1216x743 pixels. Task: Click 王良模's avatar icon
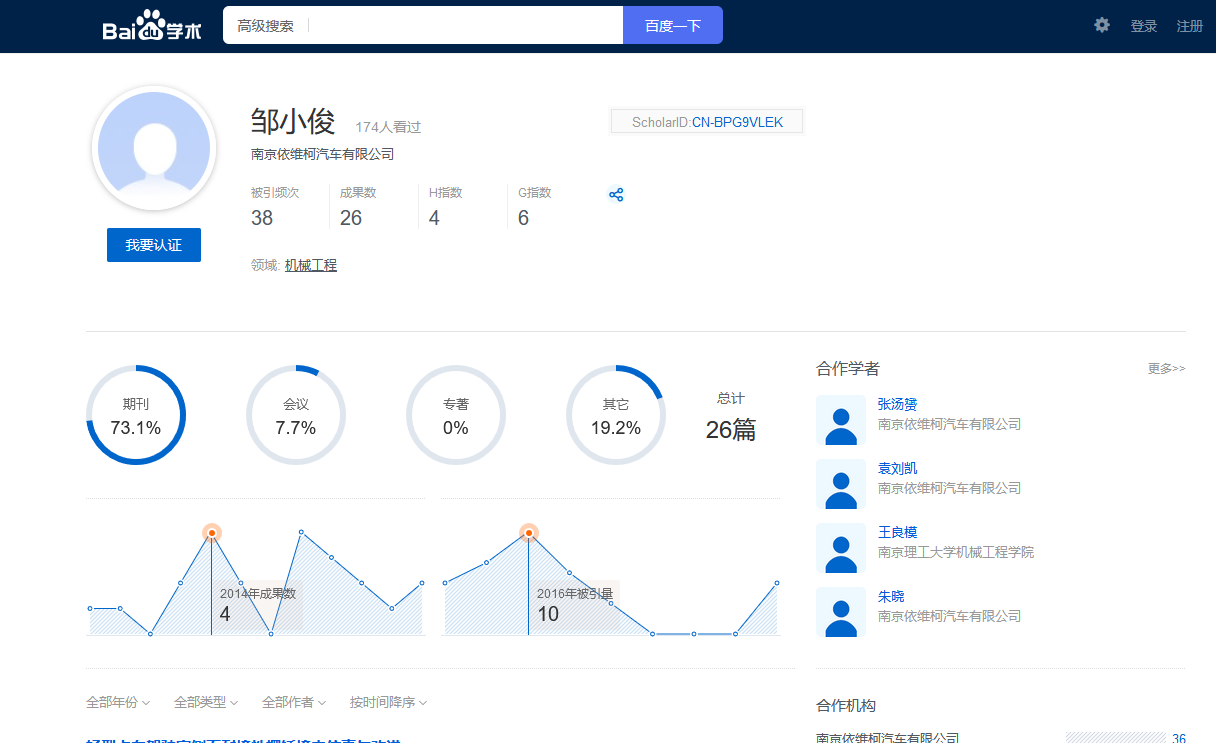tap(841, 549)
